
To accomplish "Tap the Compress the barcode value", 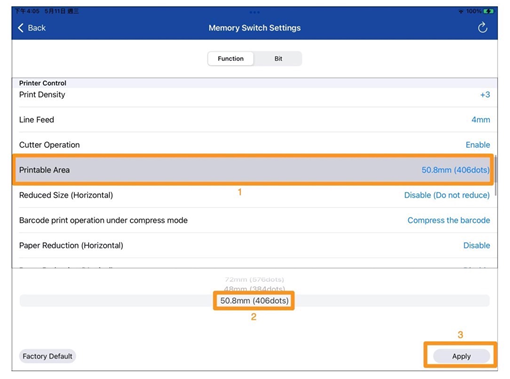I will [x=449, y=220].
